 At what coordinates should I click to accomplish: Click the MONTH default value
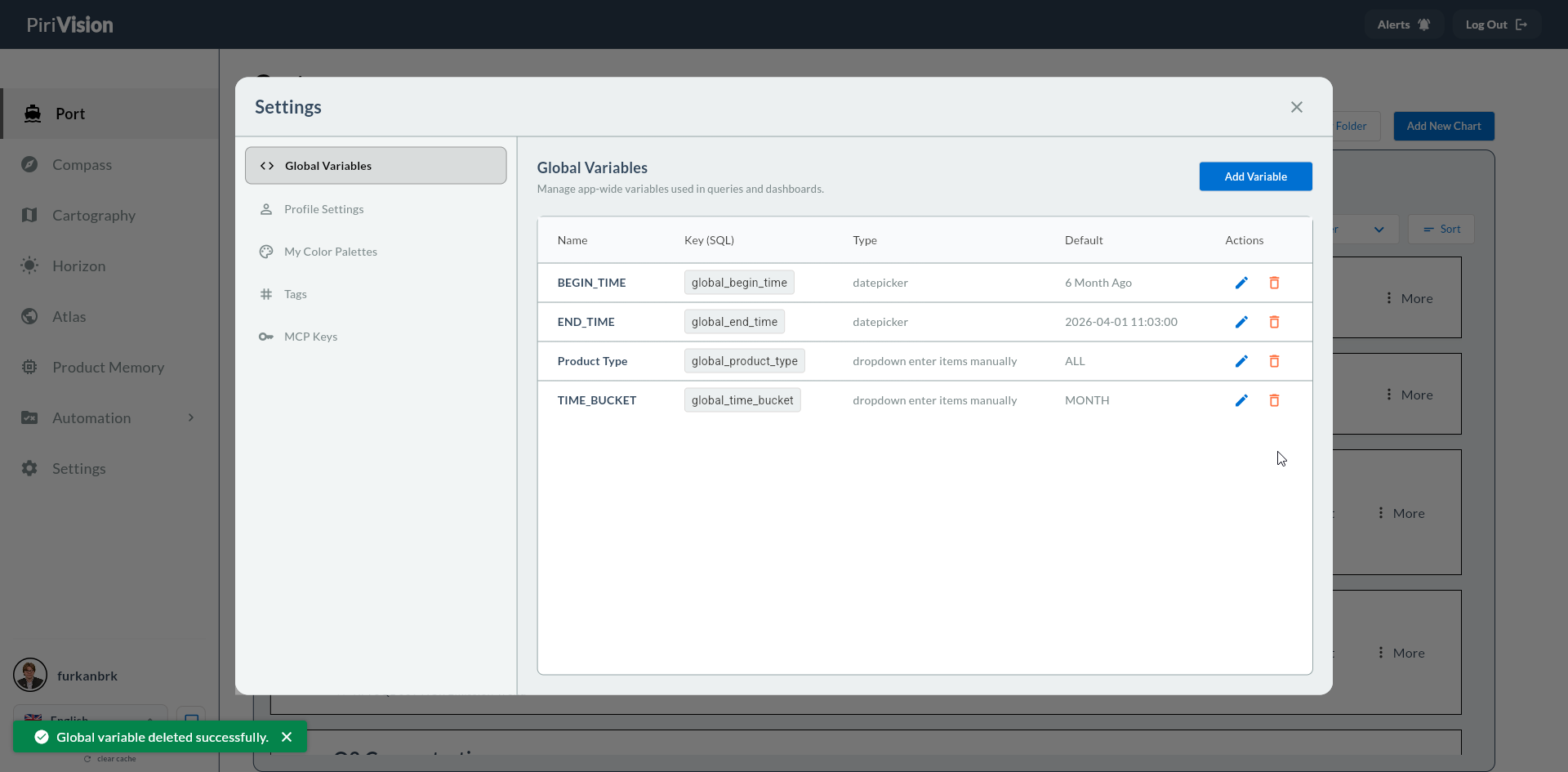tap(1086, 400)
